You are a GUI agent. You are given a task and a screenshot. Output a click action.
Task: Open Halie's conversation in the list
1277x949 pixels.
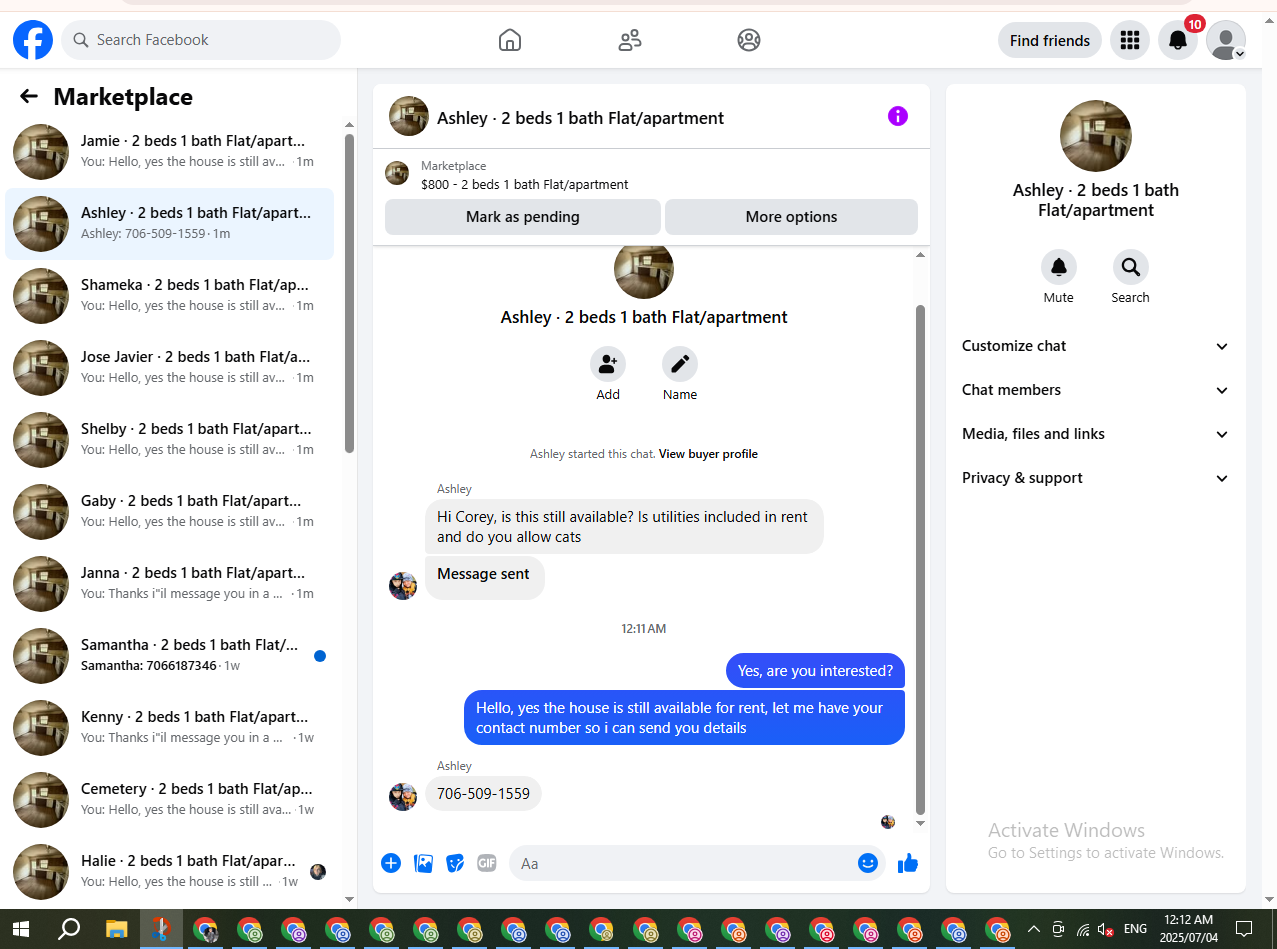[170, 872]
